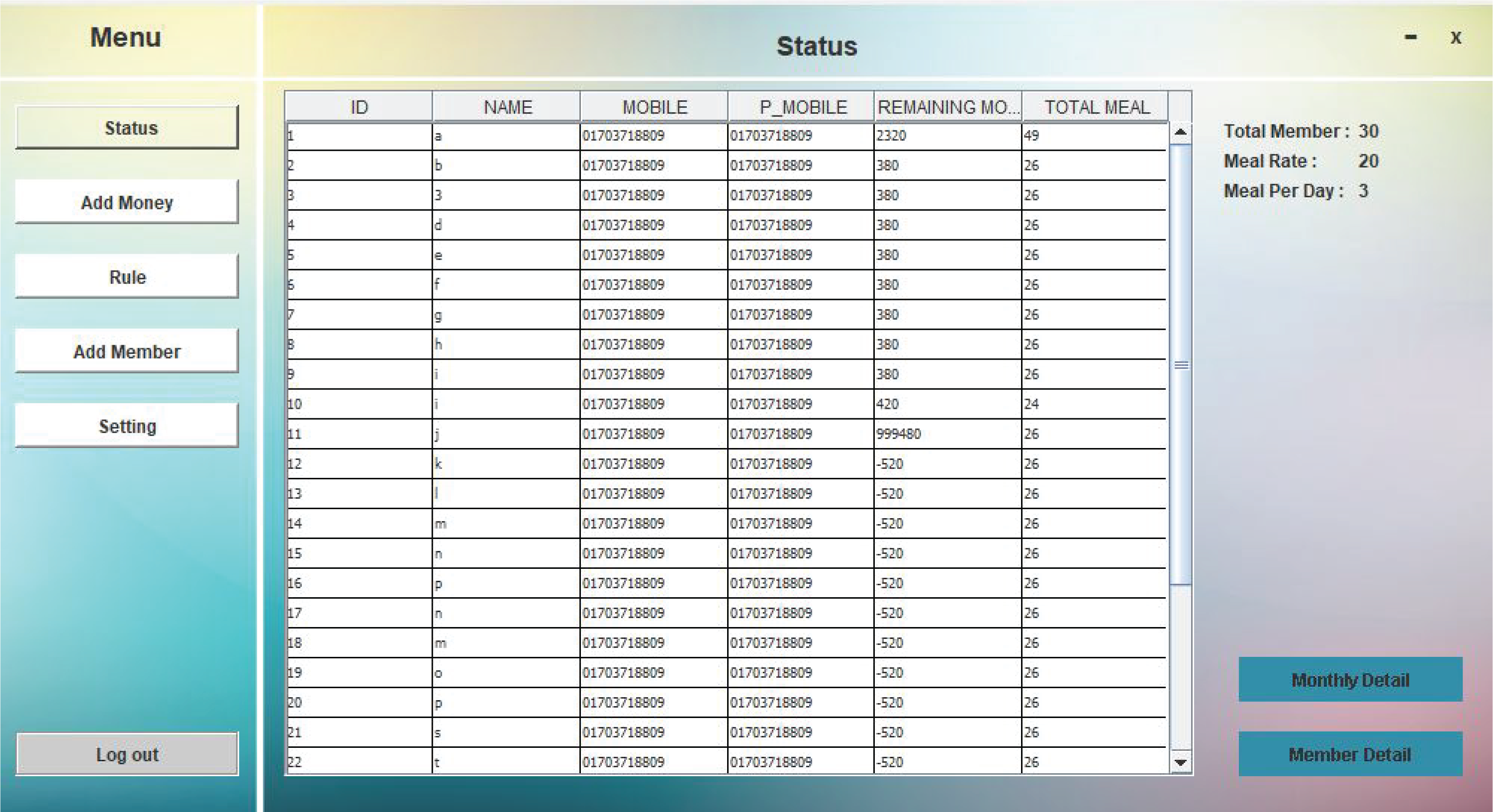Minimize the window using dash icon
The height and width of the screenshot is (812, 1493).
point(1411,38)
